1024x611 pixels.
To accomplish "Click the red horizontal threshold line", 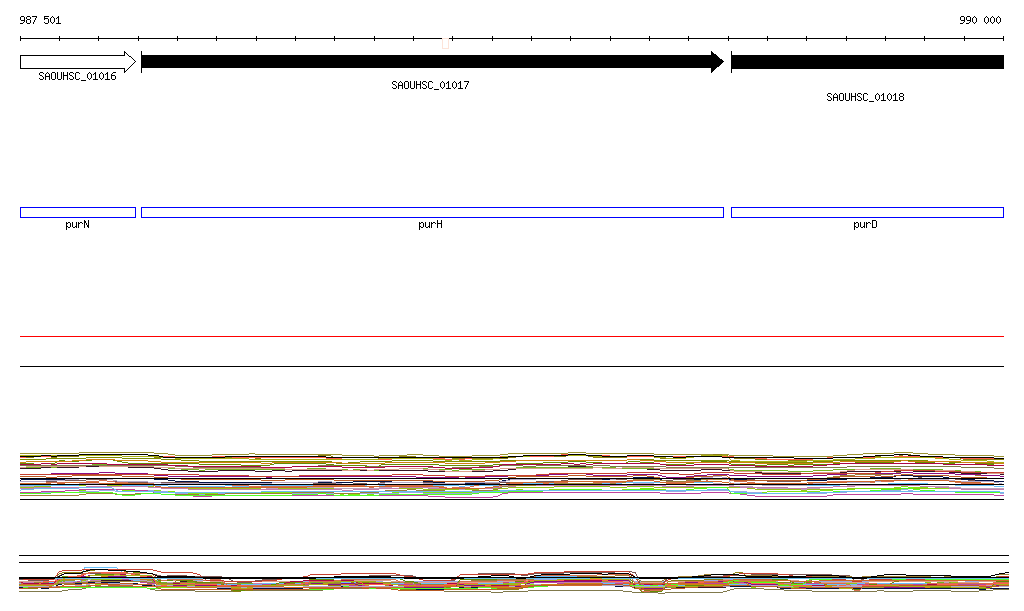I will (512, 336).
